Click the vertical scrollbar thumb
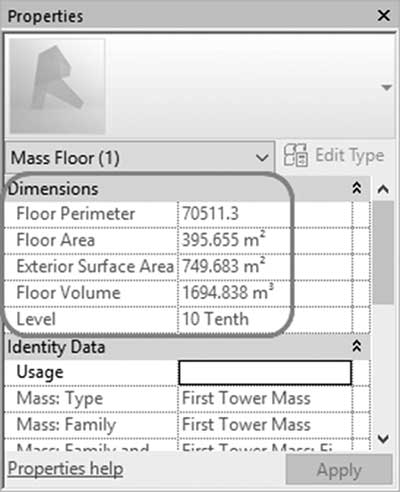The image size is (400, 492). coord(383,252)
